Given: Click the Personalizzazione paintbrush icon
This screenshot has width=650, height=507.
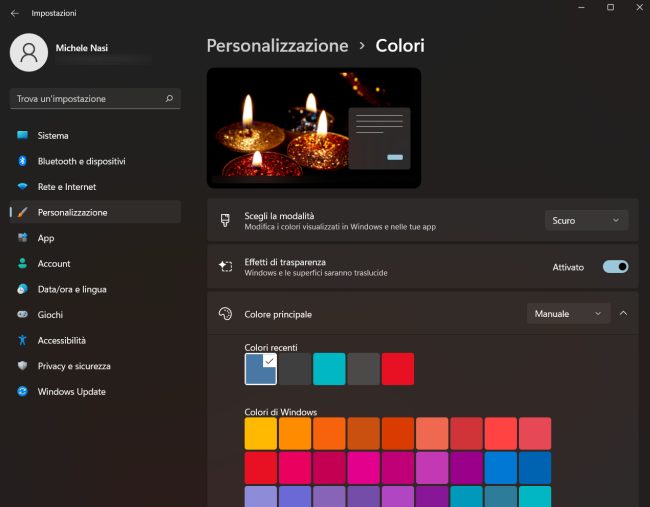Looking at the screenshot, I should pos(22,212).
